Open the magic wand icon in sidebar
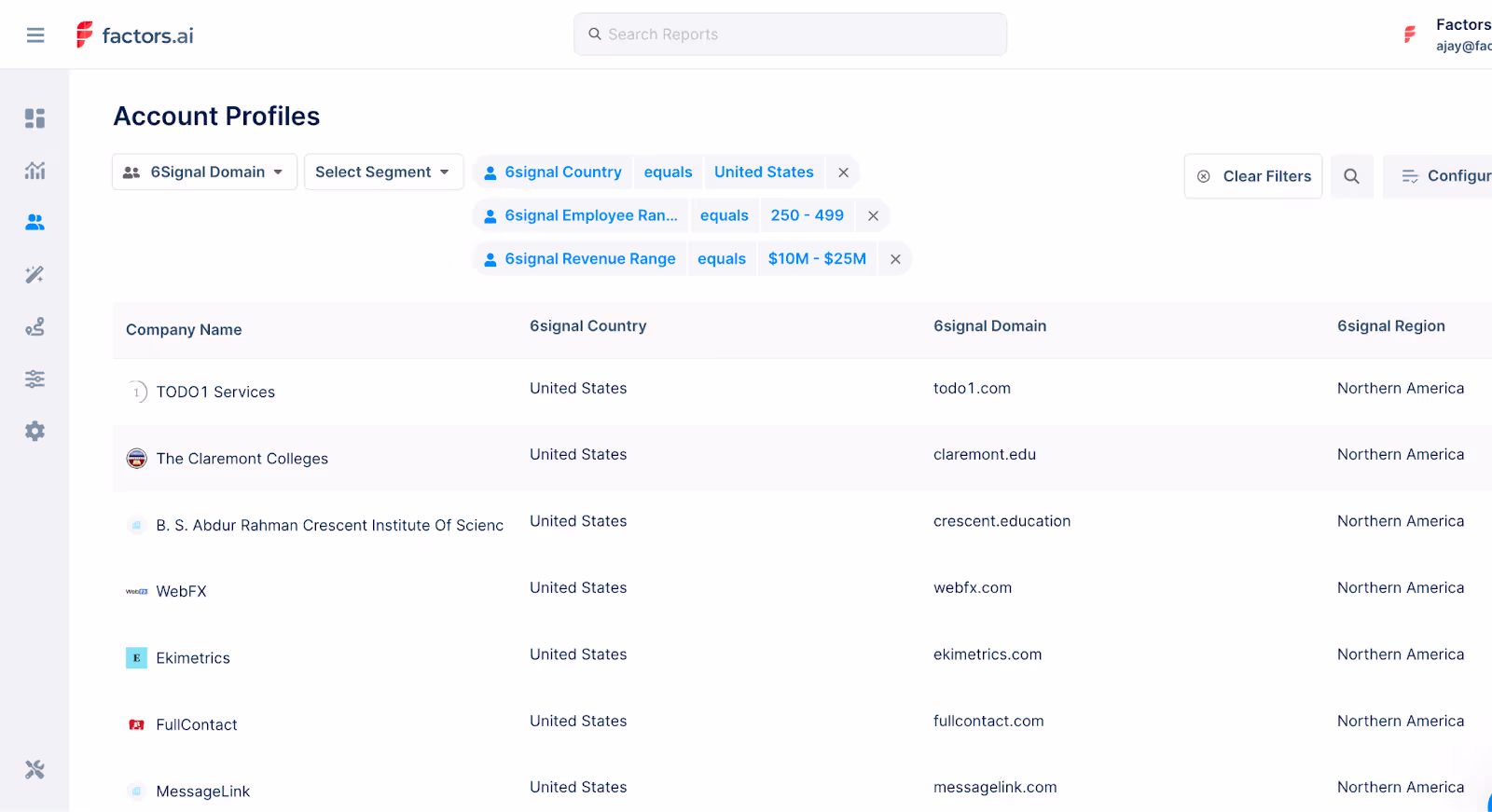The image size is (1492, 812). pos(35,274)
